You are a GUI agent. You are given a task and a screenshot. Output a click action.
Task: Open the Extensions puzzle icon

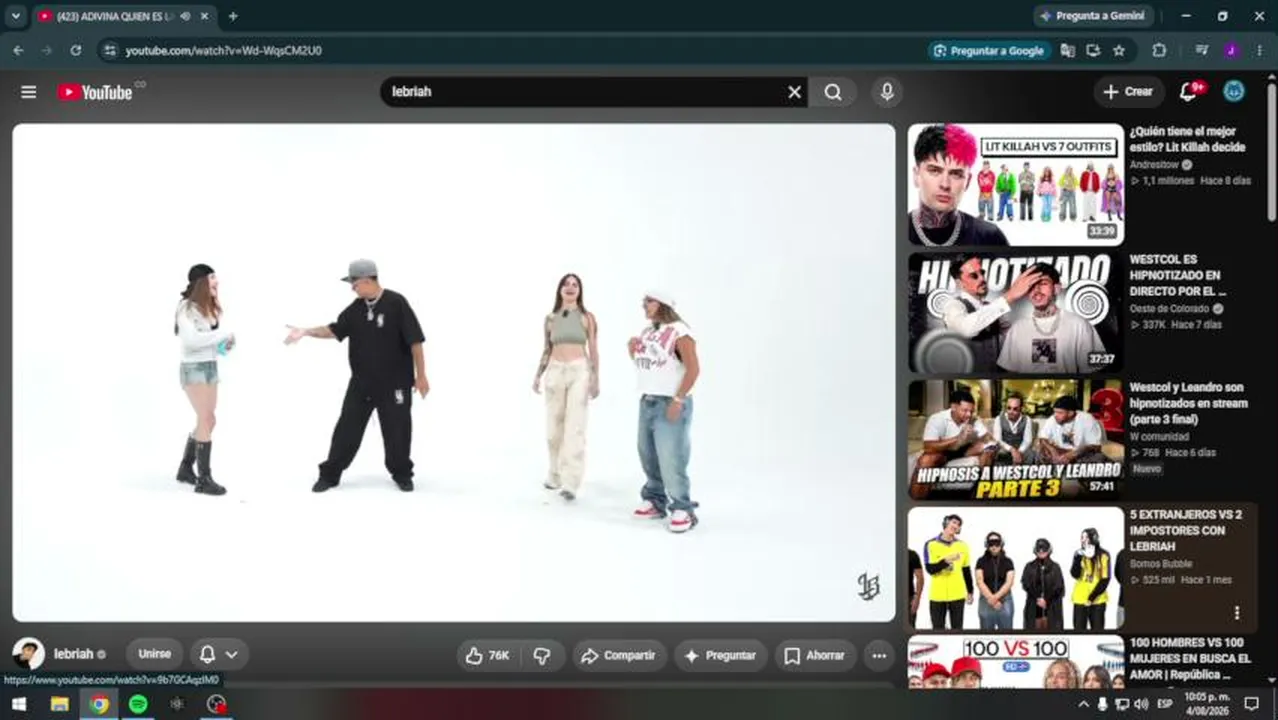(1159, 50)
